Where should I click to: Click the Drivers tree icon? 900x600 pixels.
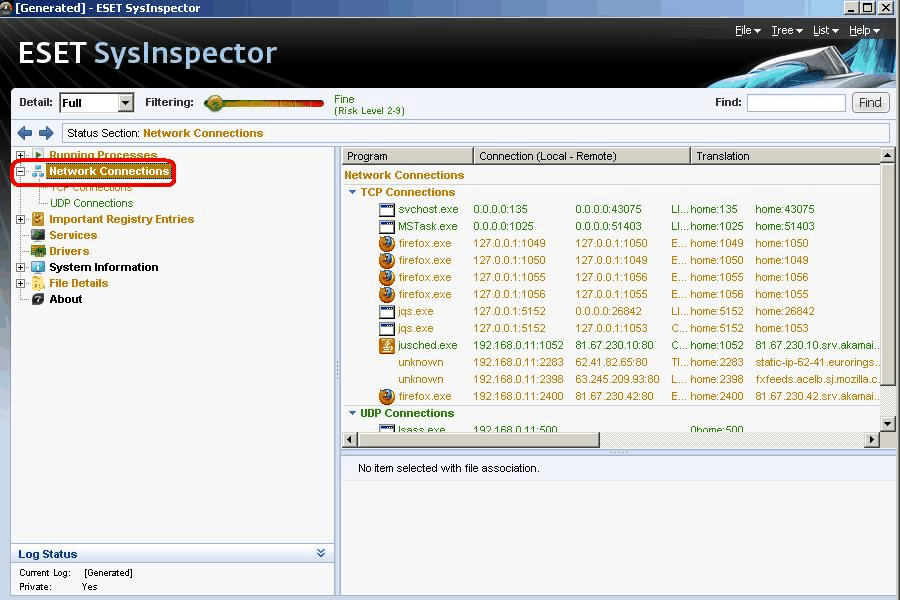38,251
